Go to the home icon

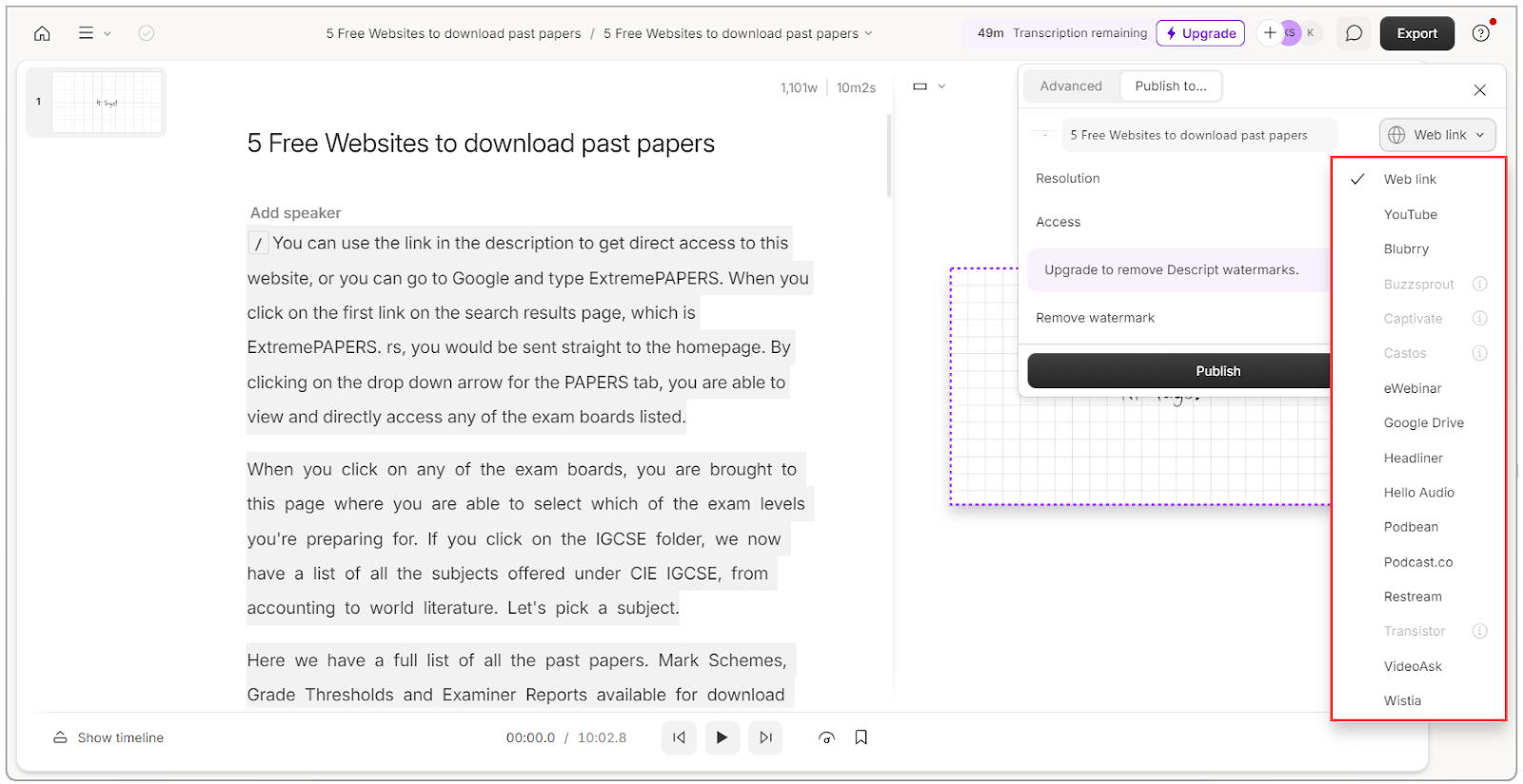42,33
